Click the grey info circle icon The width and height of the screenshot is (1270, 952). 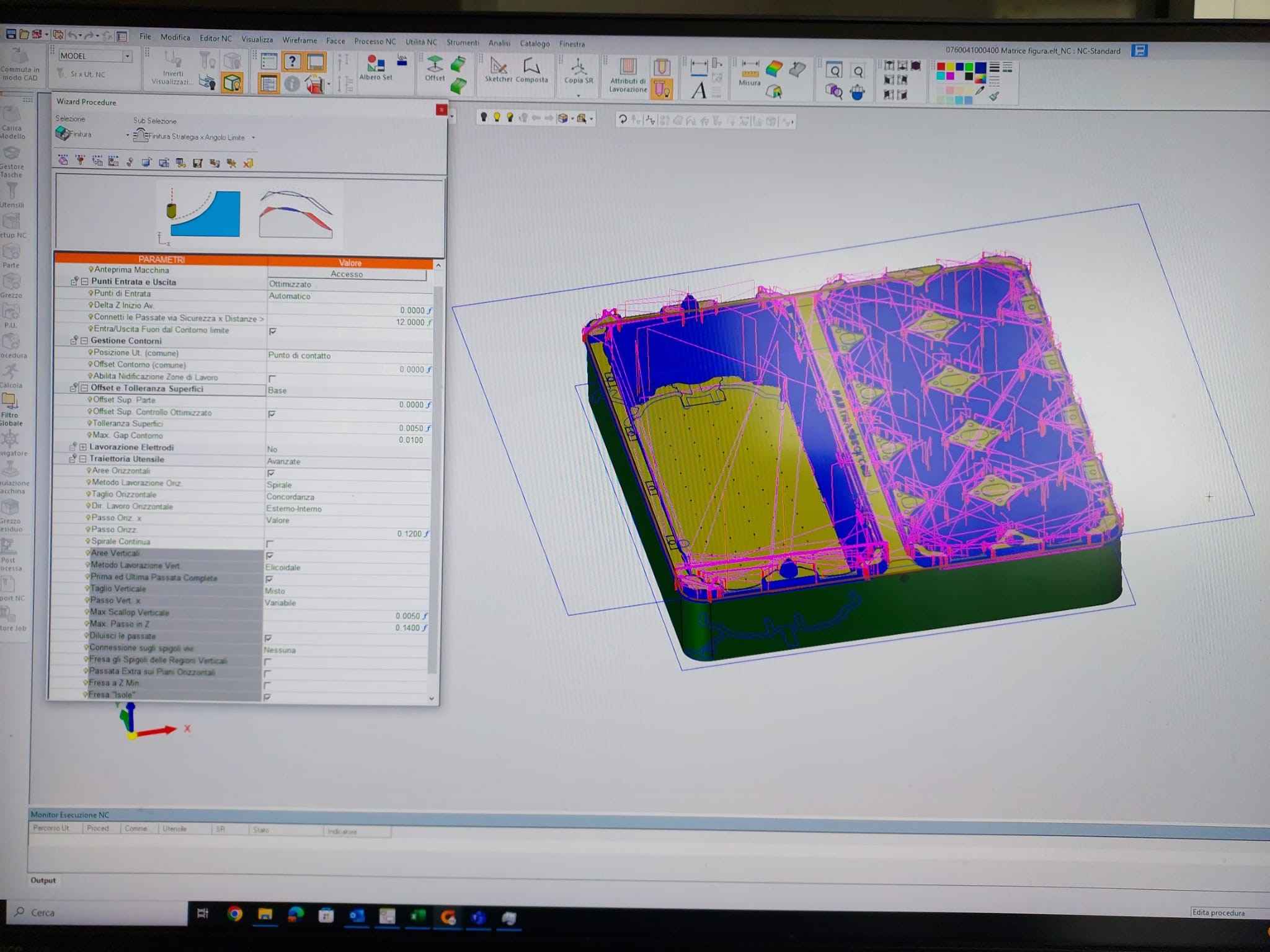291,83
